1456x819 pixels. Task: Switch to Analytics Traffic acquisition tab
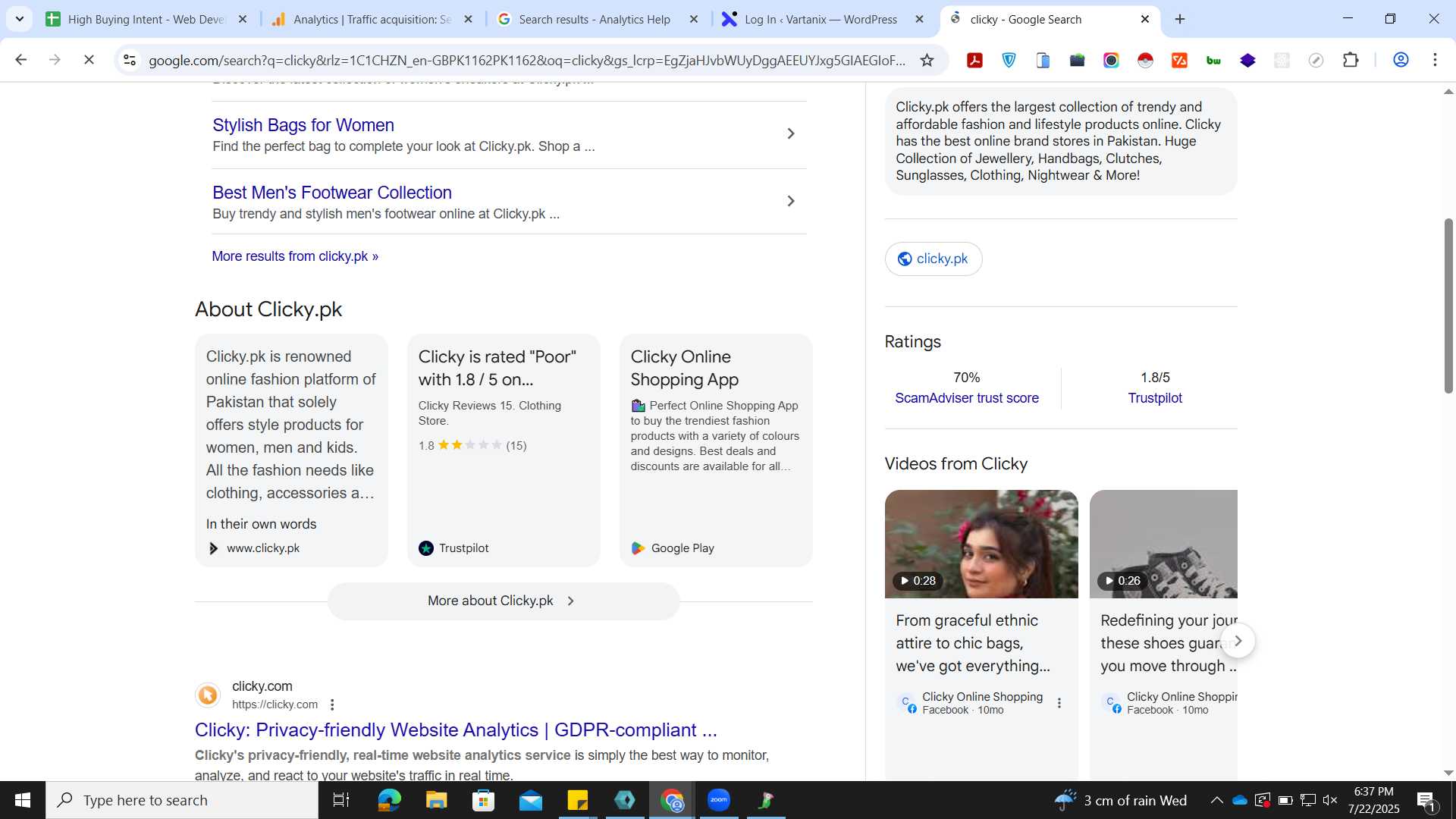click(x=372, y=19)
